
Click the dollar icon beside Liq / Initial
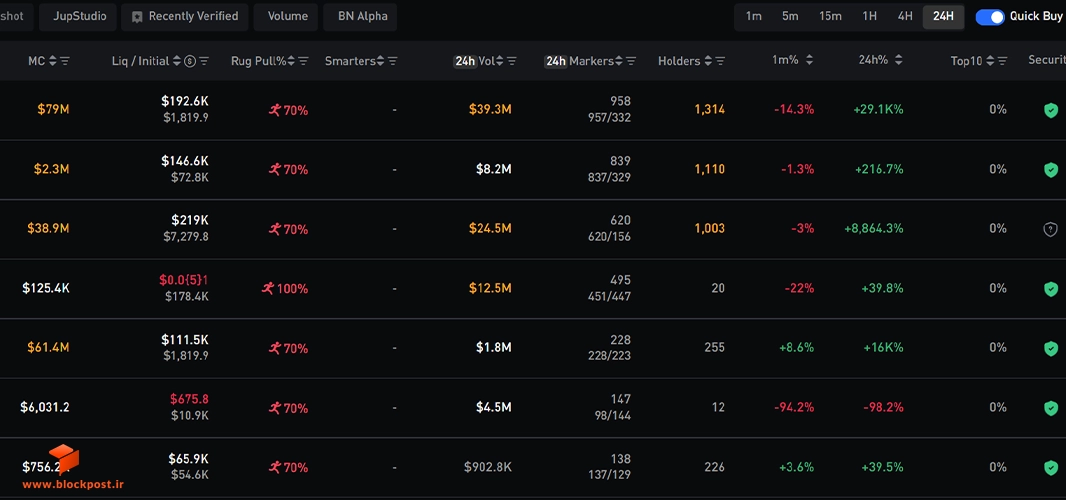[x=190, y=61]
